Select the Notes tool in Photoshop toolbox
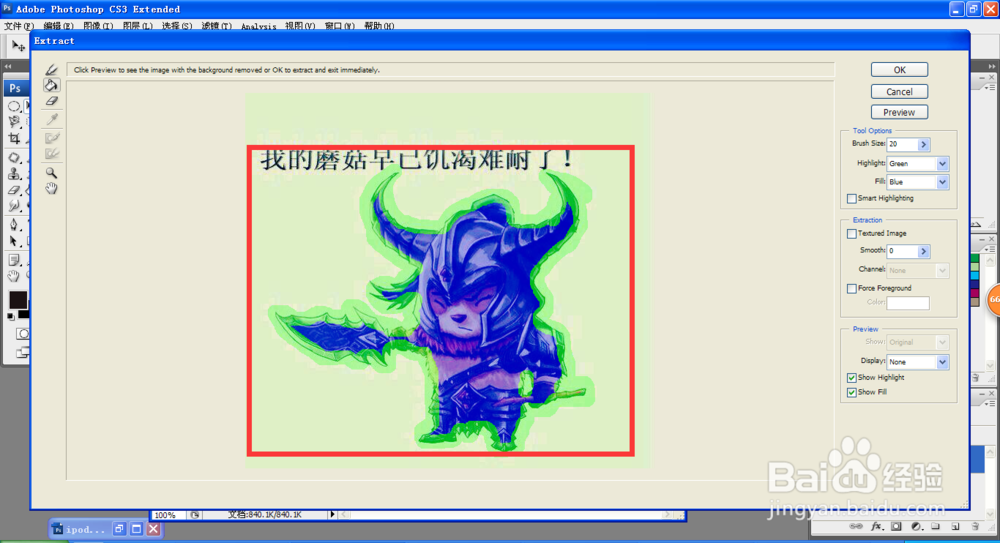 coord(14,260)
